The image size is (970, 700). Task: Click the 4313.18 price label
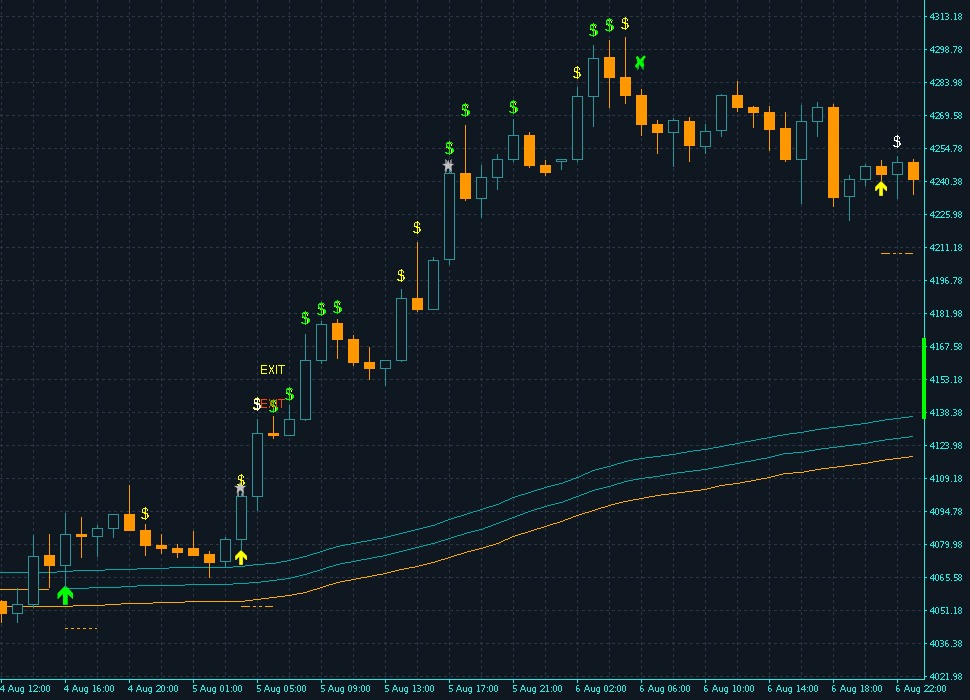[946, 17]
